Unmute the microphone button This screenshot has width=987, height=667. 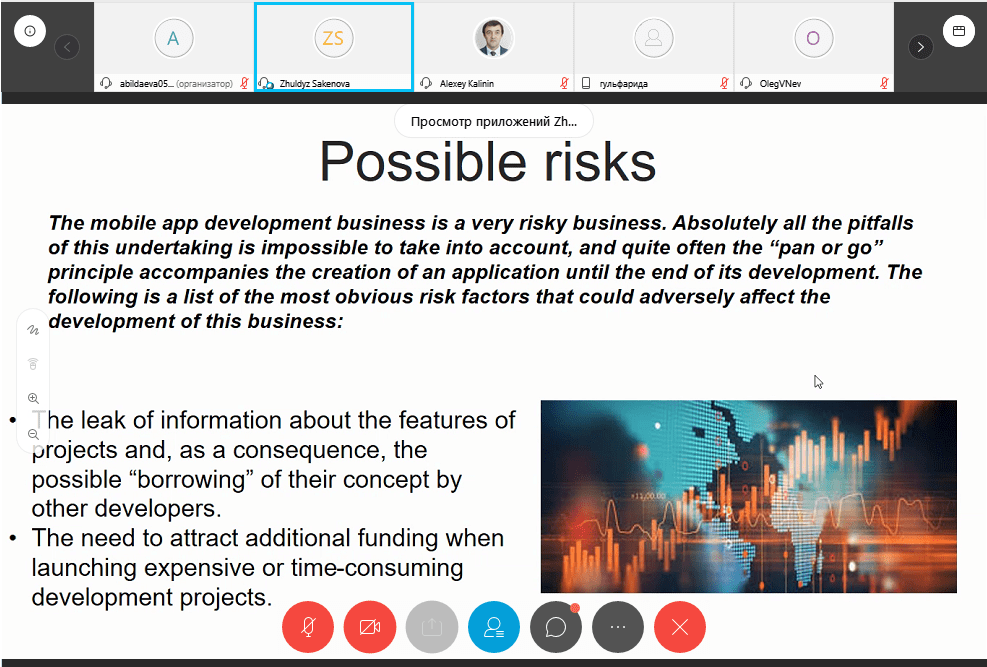[x=308, y=627]
